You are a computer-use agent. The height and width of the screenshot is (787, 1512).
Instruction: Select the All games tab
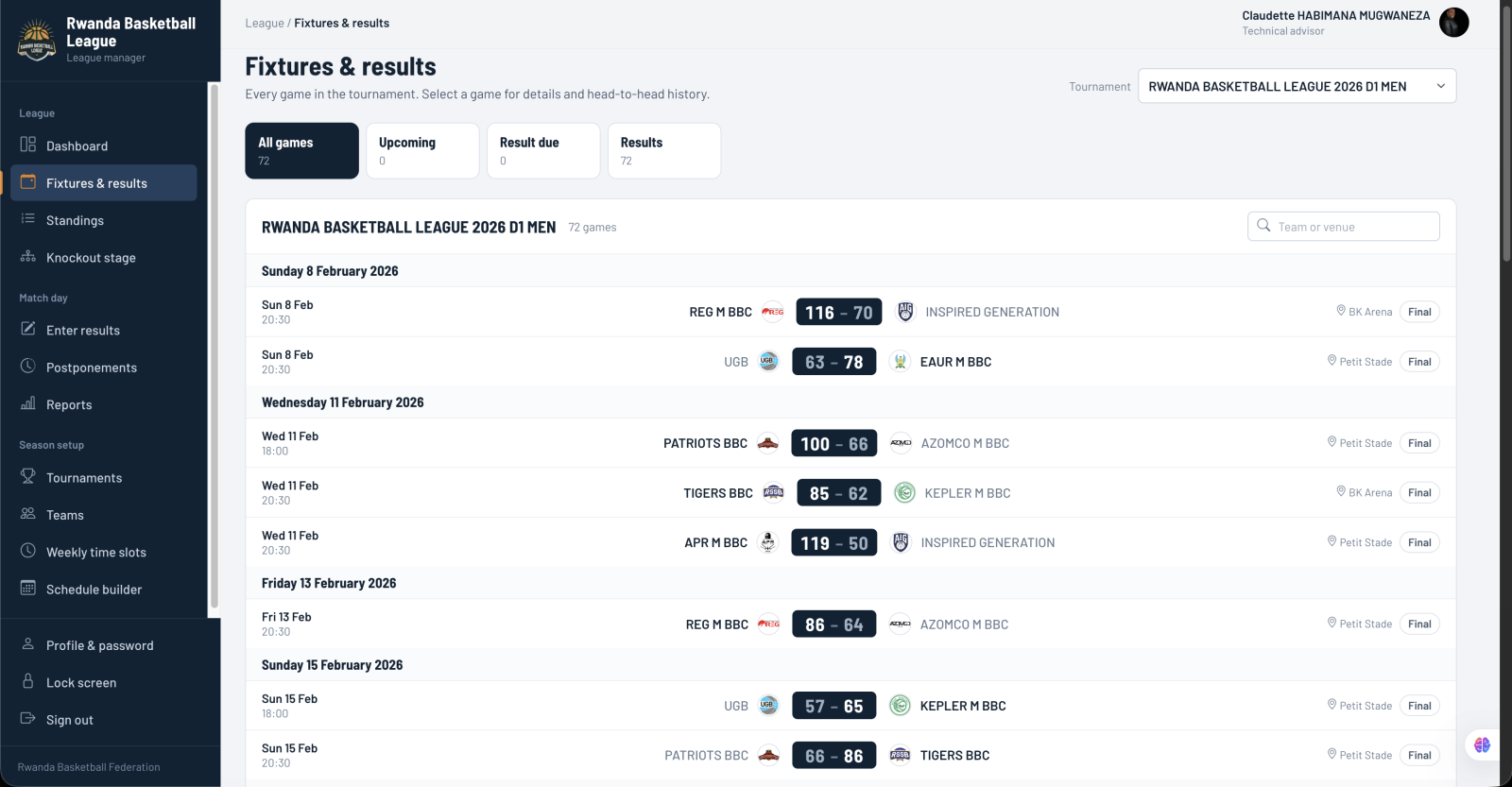[x=301, y=150]
